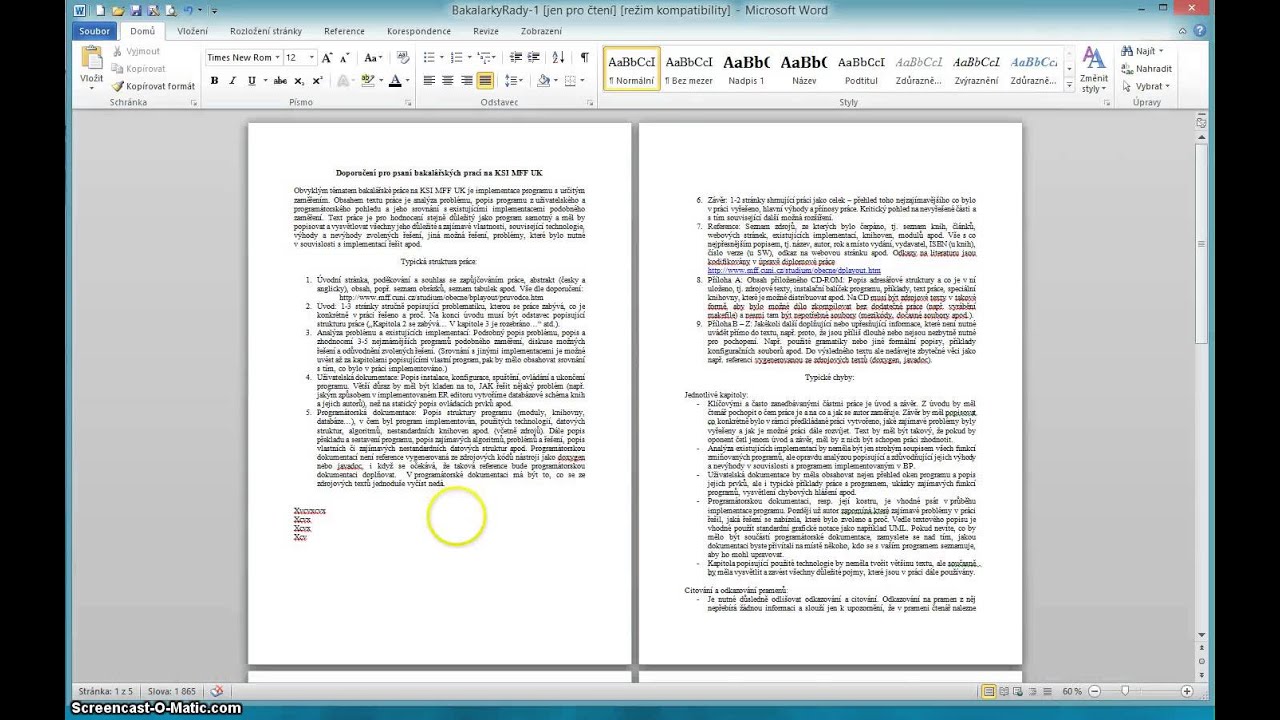This screenshot has width=1280, height=720.
Task: Click the text highlight color button
Action: pos(367,81)
